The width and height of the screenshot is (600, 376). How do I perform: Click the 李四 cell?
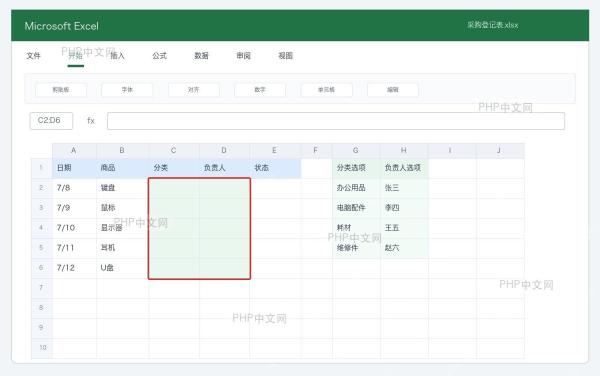(x=404, y=208)
